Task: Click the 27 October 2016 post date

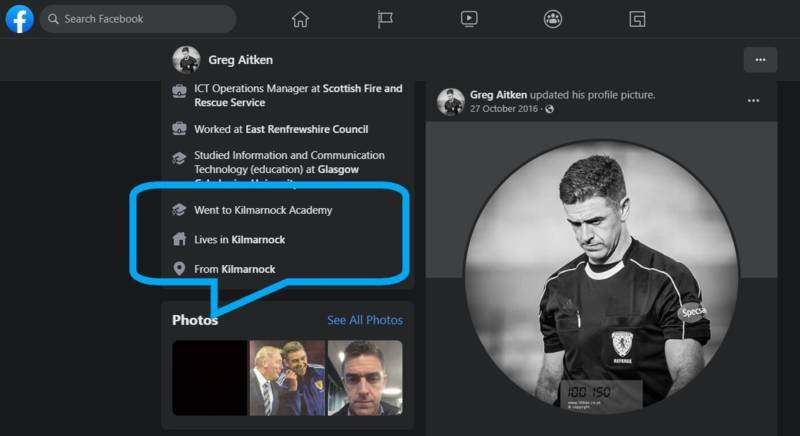Action: [504, 109]
